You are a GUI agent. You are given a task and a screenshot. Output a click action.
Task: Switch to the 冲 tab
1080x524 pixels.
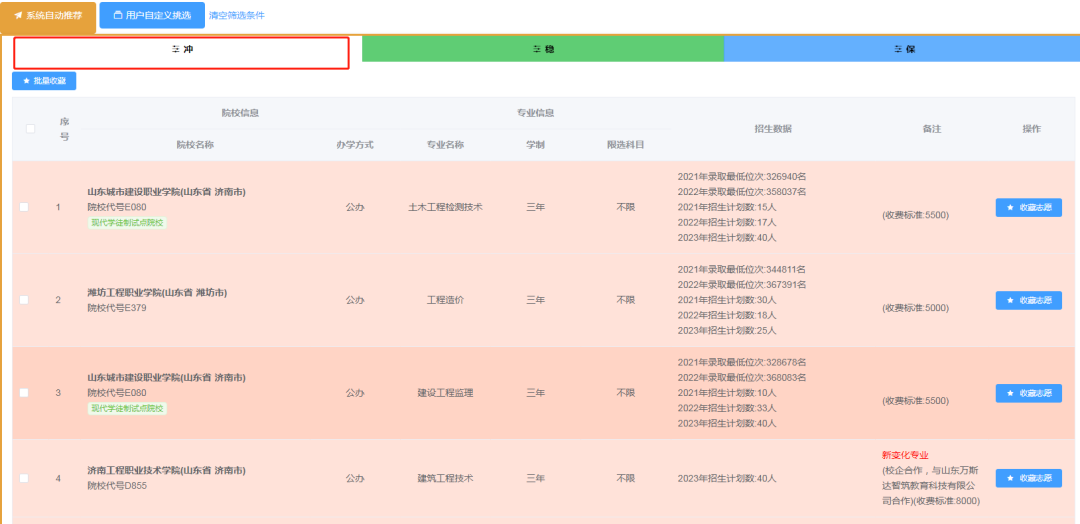[181, 49]
